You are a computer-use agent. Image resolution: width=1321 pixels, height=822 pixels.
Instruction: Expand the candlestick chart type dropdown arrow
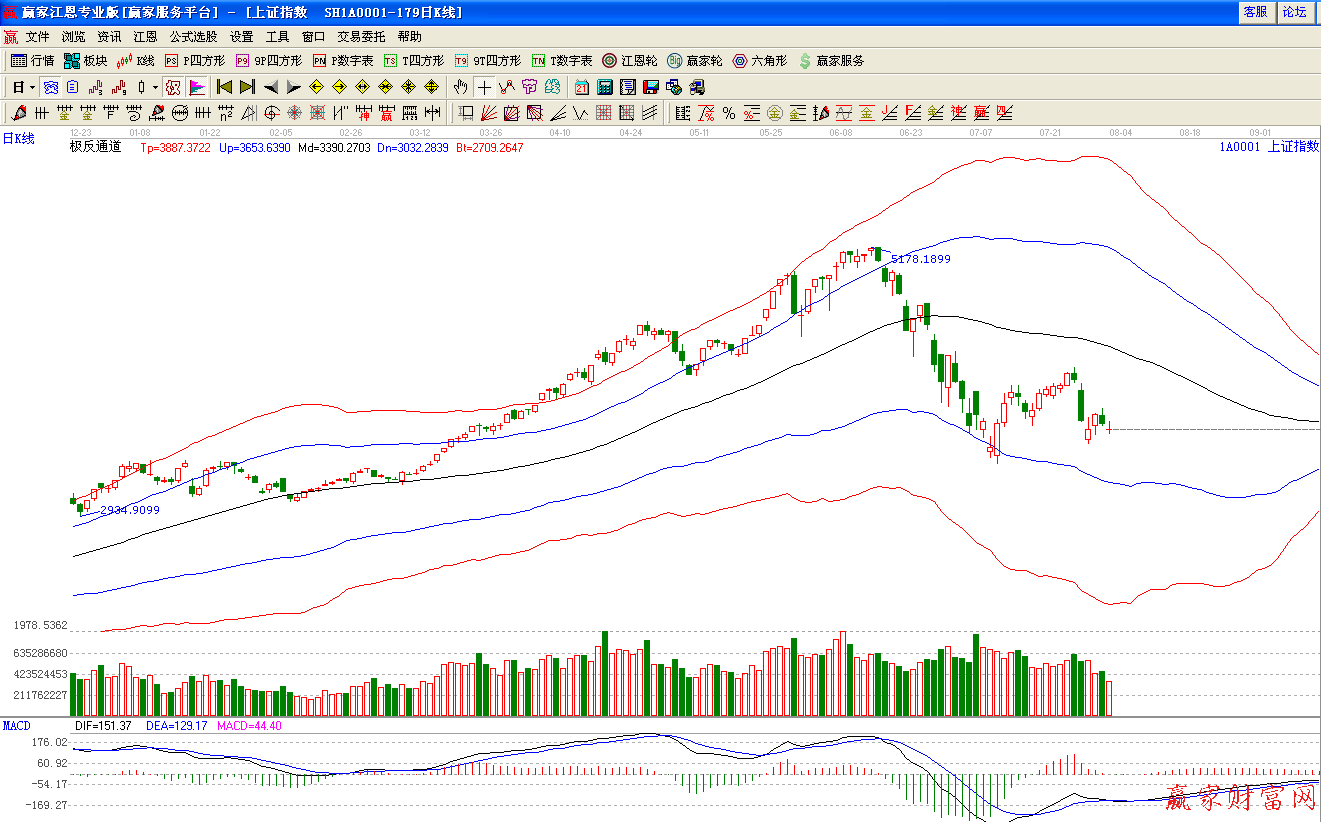[x=155, y=87]
